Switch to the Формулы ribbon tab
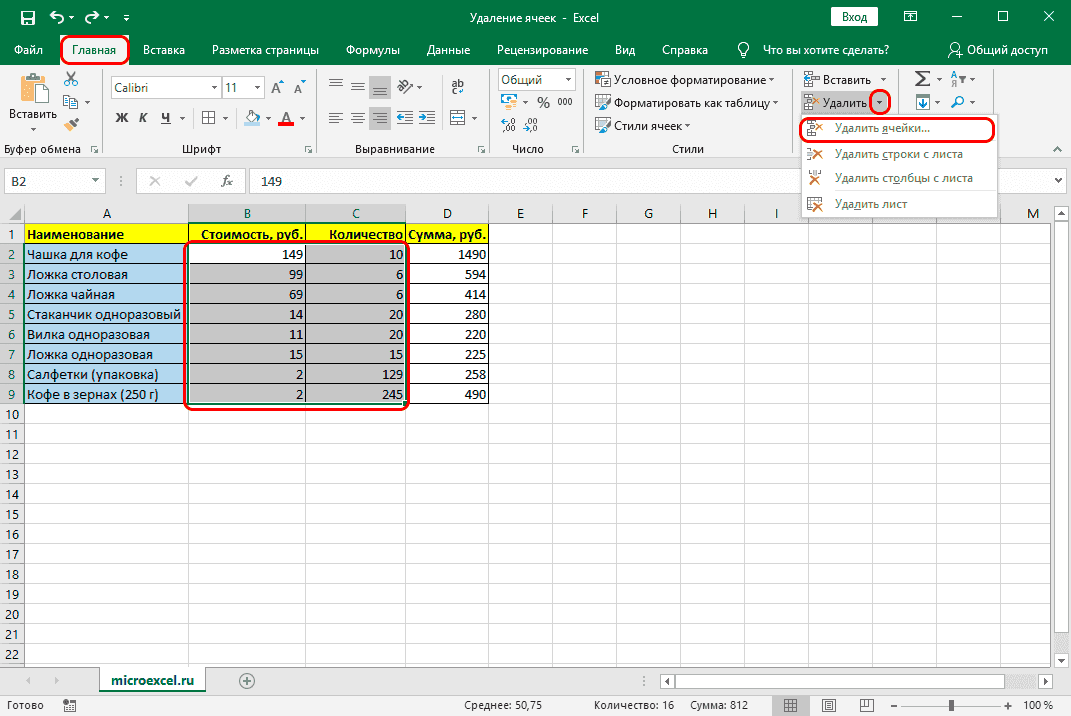Image resolution: width=1071 pixels, height=716 pixels. click(373, 50)
